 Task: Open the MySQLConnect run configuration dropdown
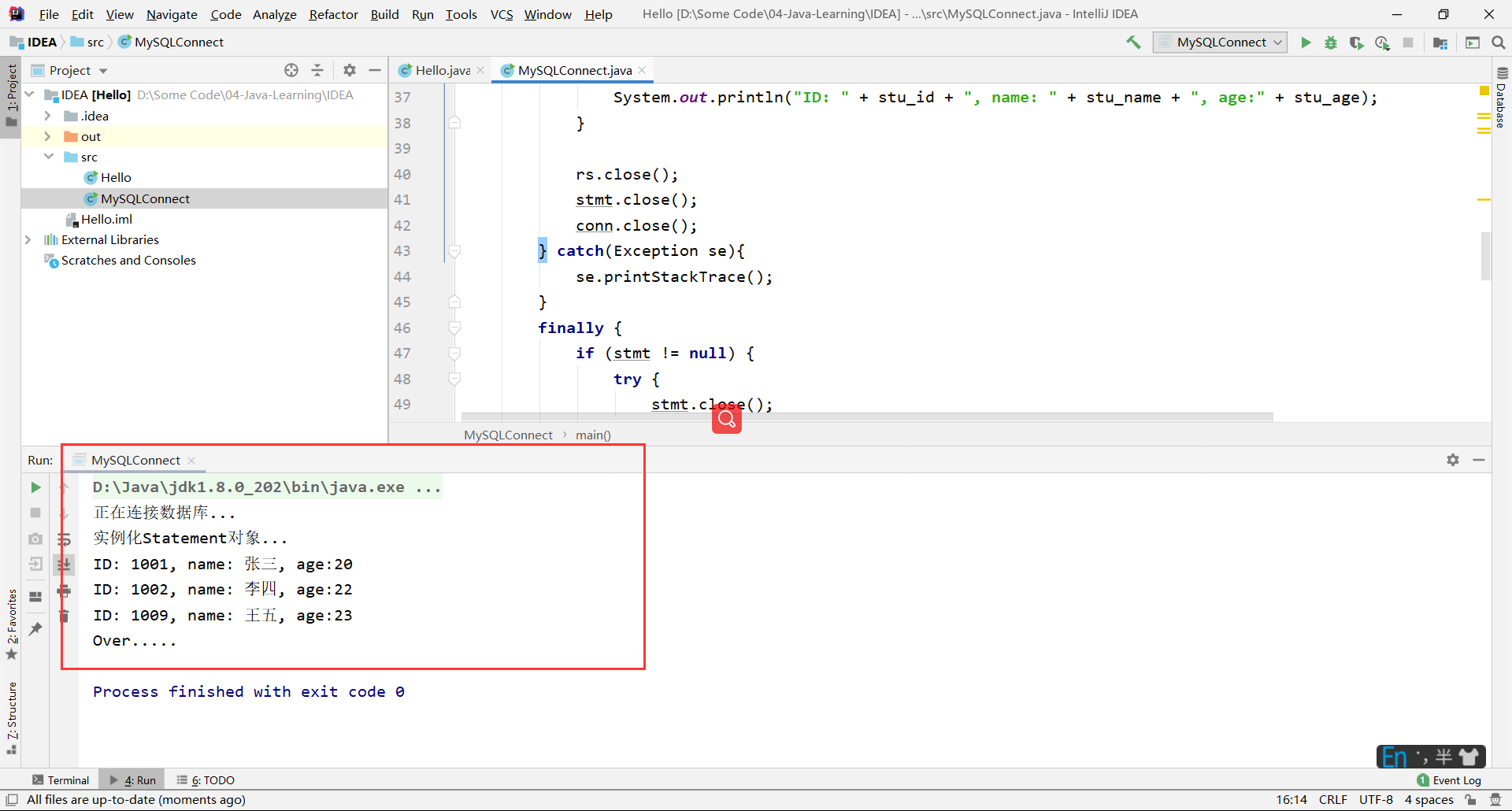click(x=1220, y=43)
